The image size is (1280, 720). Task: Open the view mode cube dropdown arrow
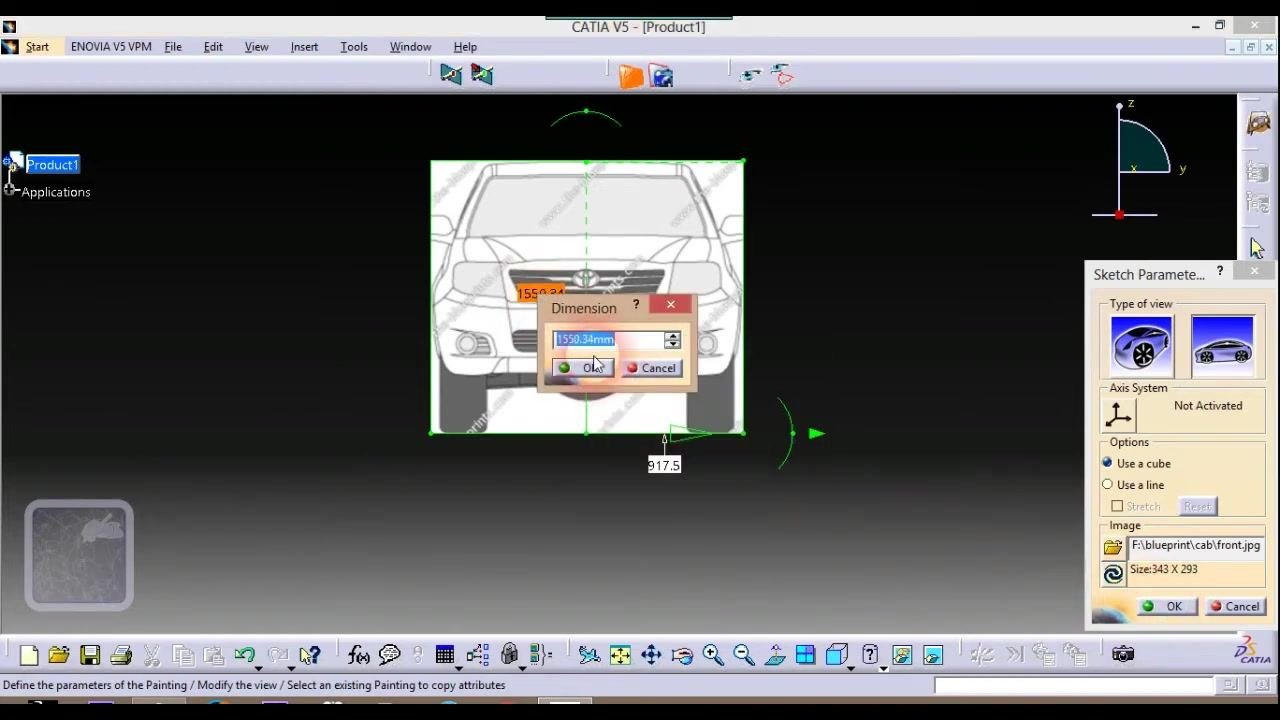coord(851,667)
